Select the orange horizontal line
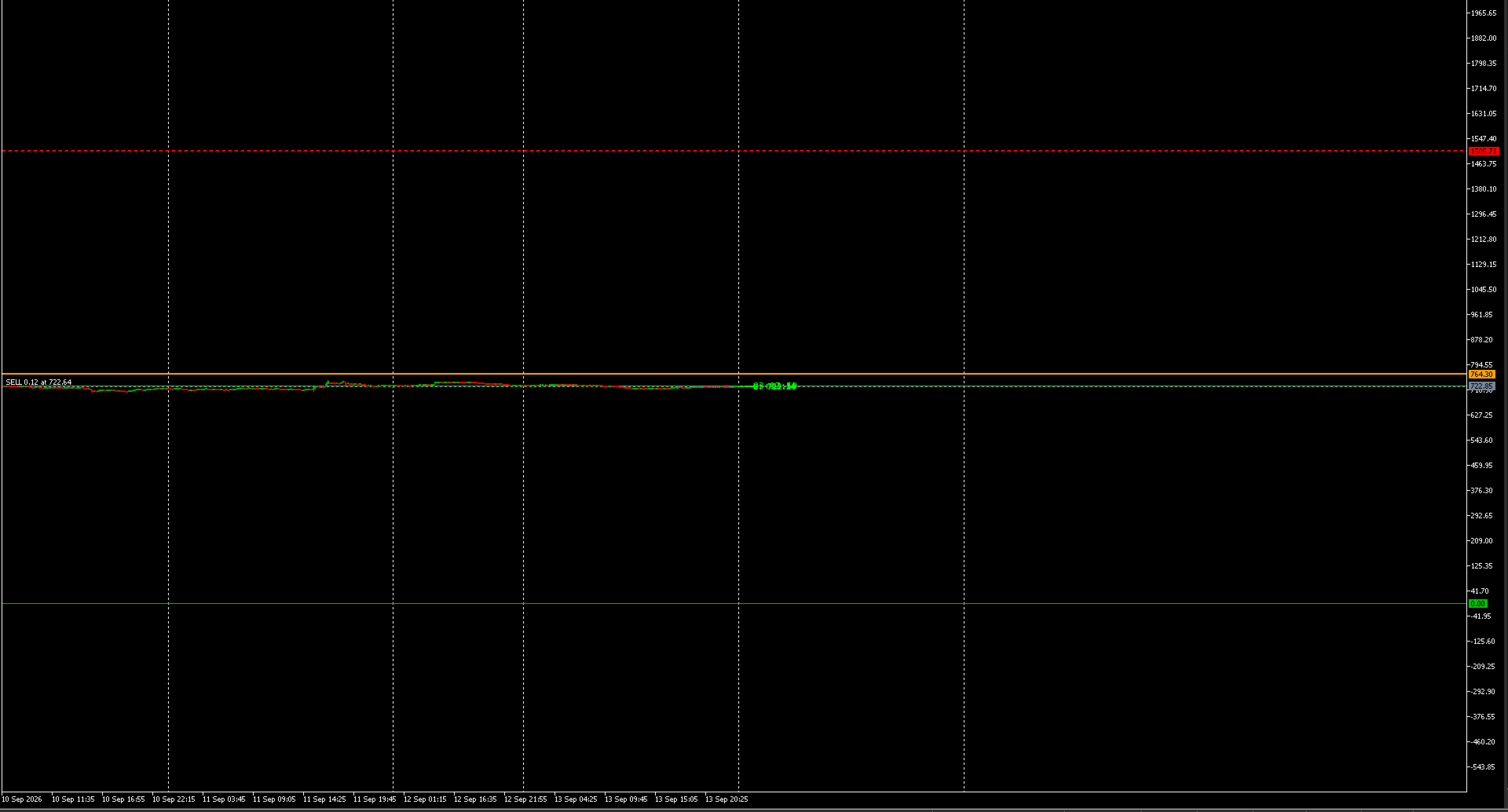The width and height of the screenshot is (1508, 812). (x=734, y=374)
